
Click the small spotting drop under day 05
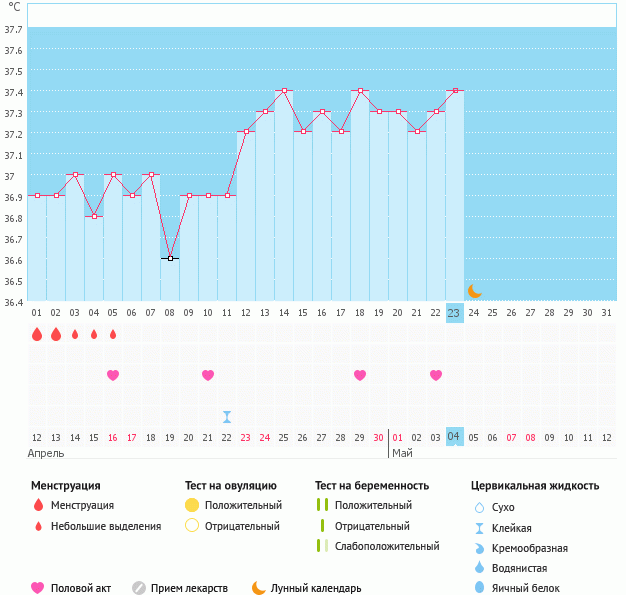tap(113, 334)
